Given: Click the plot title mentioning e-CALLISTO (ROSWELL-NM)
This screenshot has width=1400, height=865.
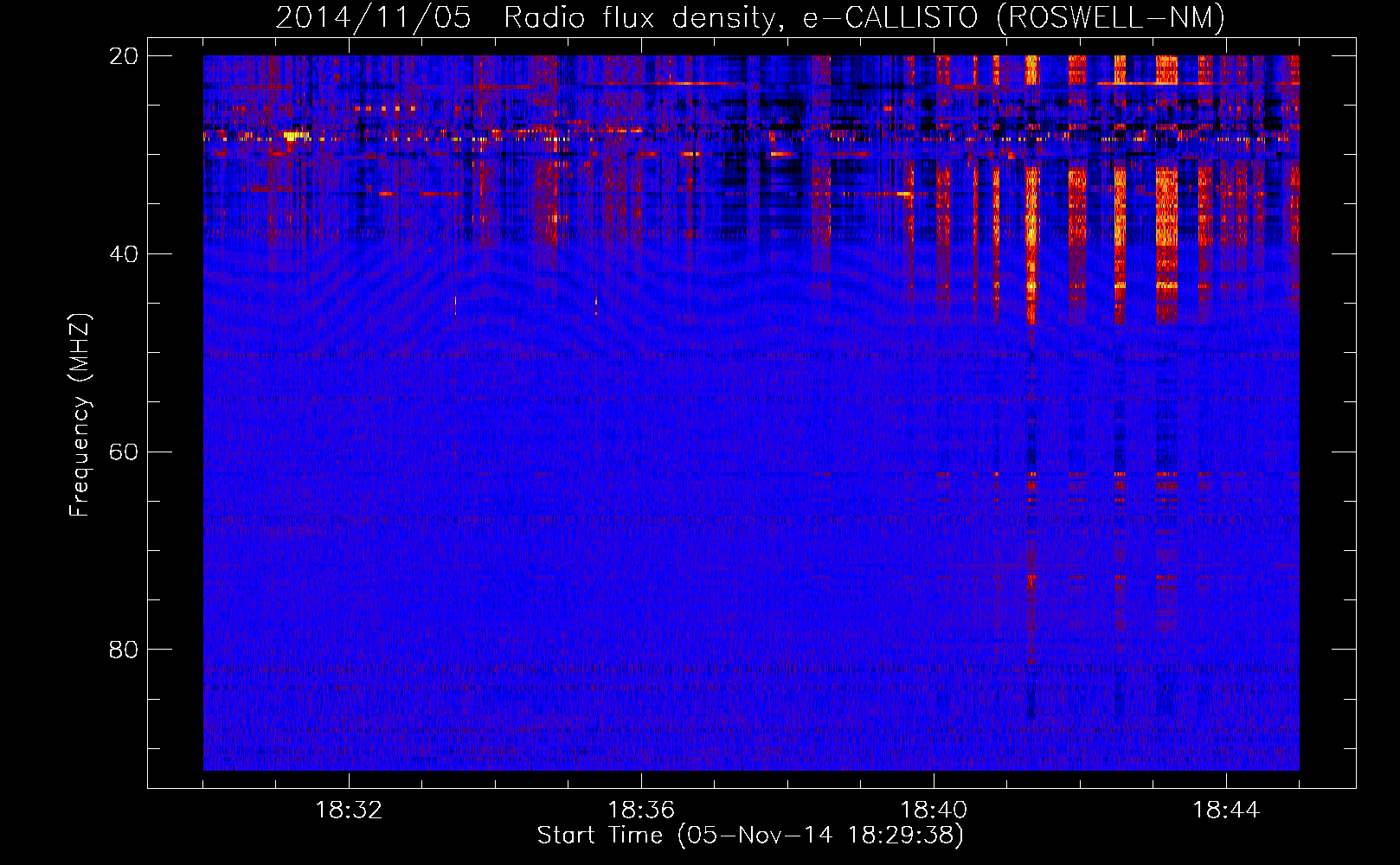Looking at the screenshot, I should 750,18.
